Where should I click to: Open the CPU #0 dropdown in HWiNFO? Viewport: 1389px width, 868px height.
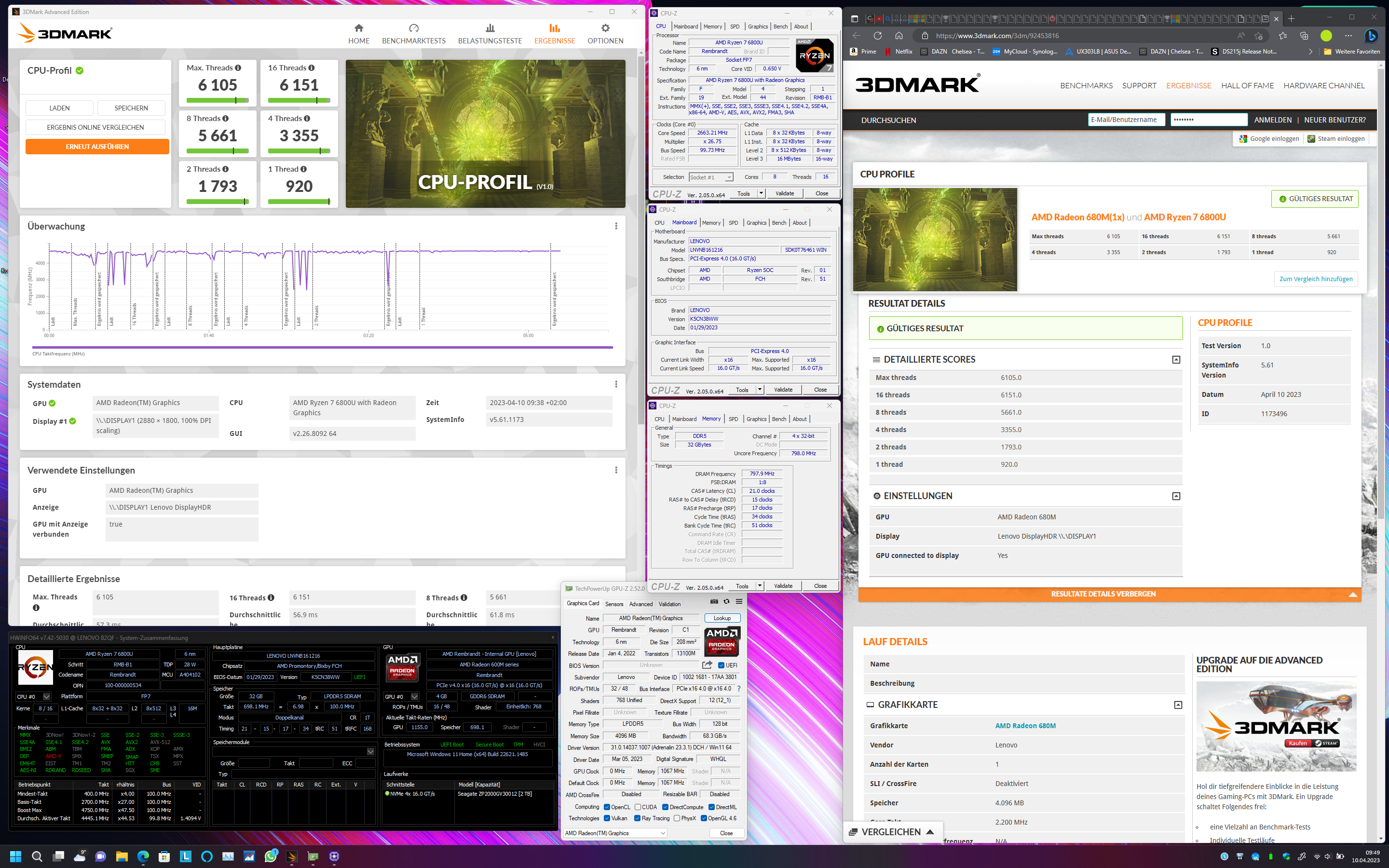click(x=33, y=697)
